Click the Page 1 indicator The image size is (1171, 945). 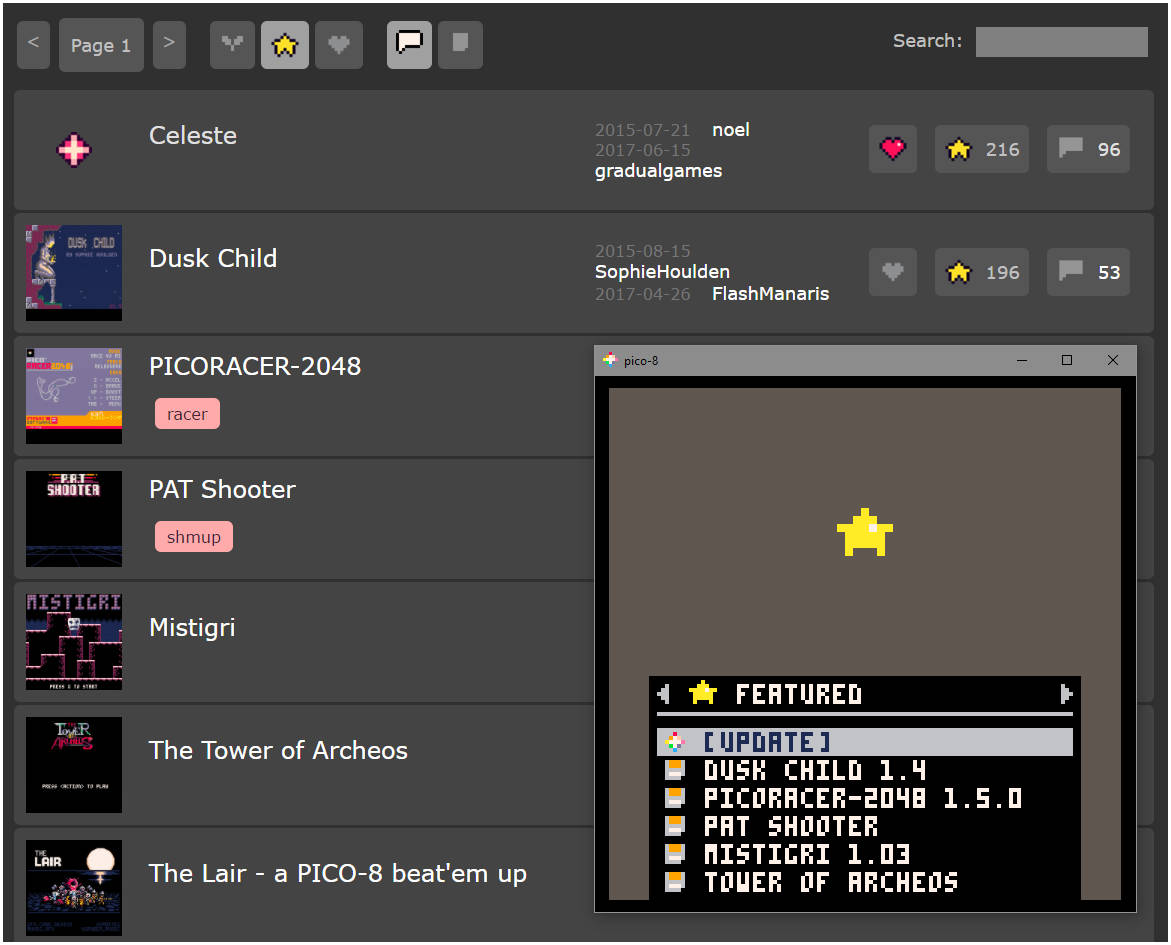point(101,45)
